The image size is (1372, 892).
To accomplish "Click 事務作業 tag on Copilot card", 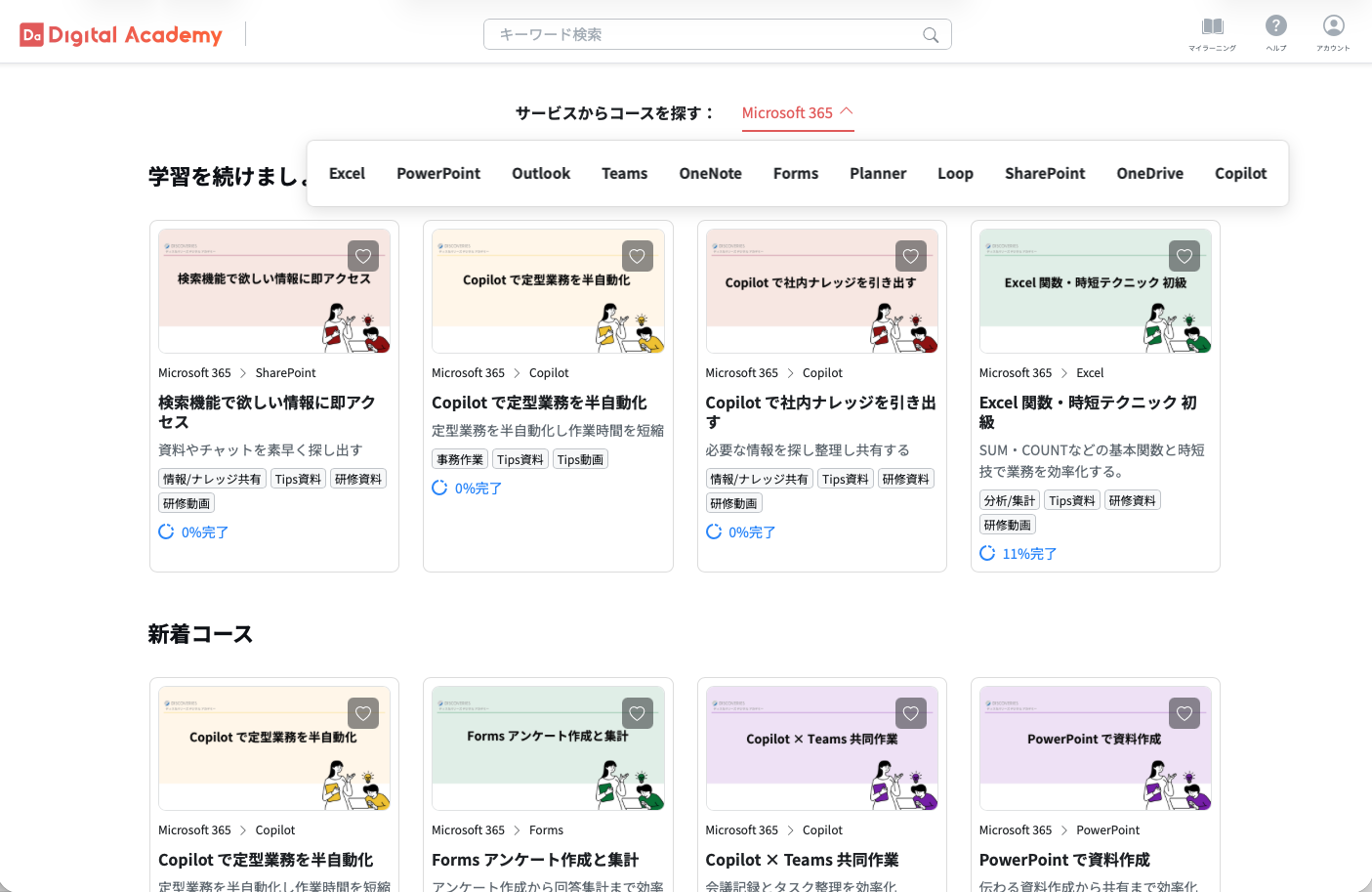I will pos(460,459).
